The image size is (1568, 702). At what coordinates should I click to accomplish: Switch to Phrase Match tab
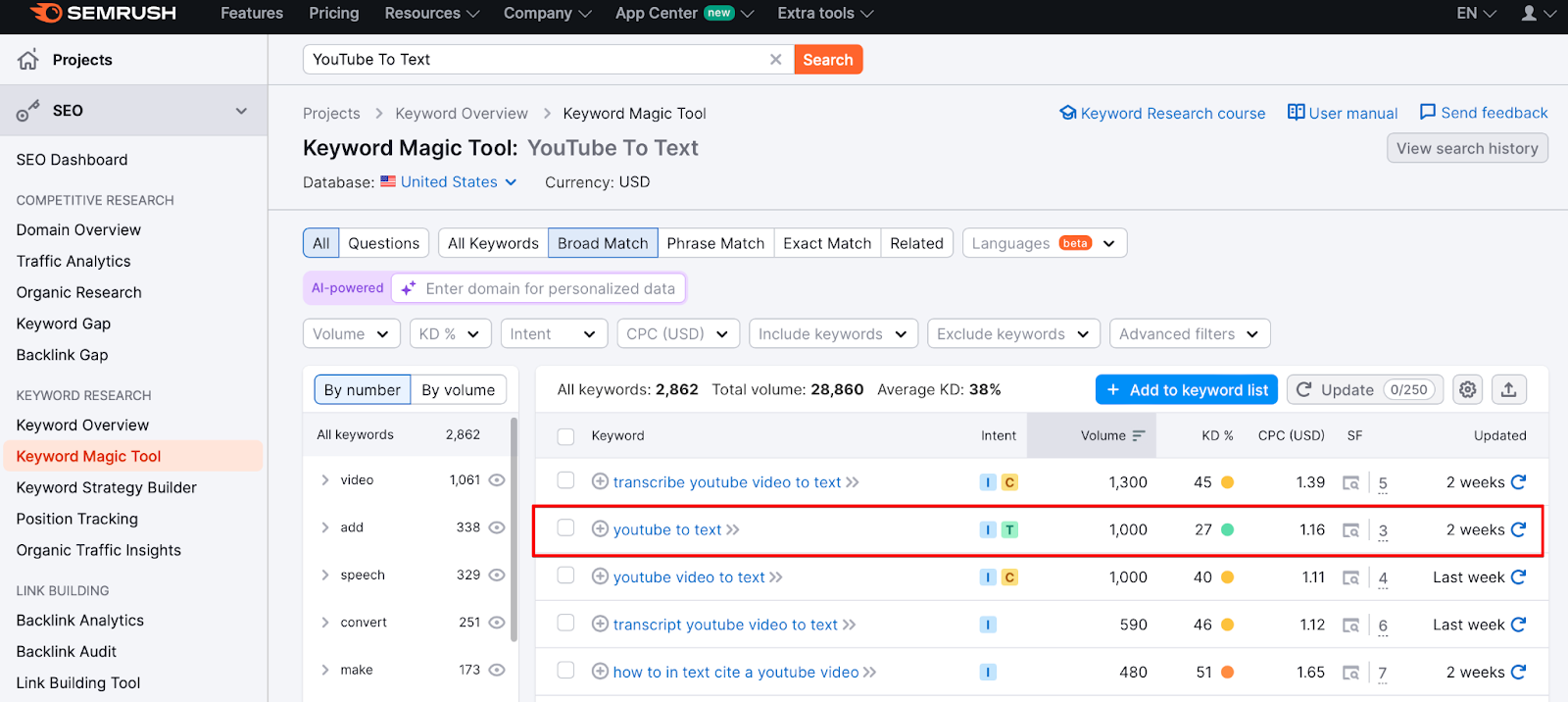tap(715, 243)
